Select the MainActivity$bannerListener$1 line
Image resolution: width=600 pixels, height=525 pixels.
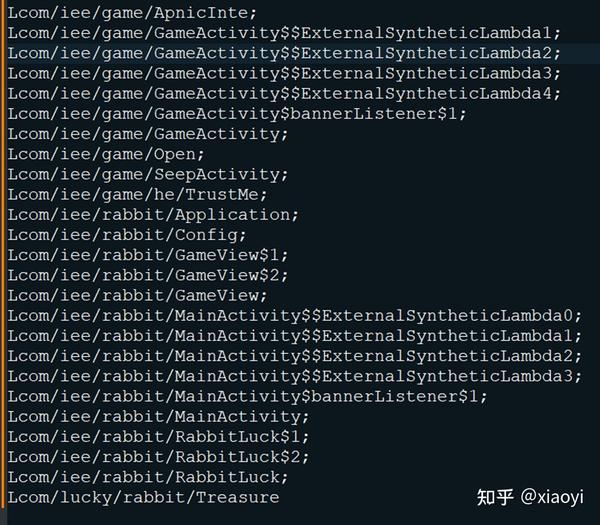[x=247, y=396]
